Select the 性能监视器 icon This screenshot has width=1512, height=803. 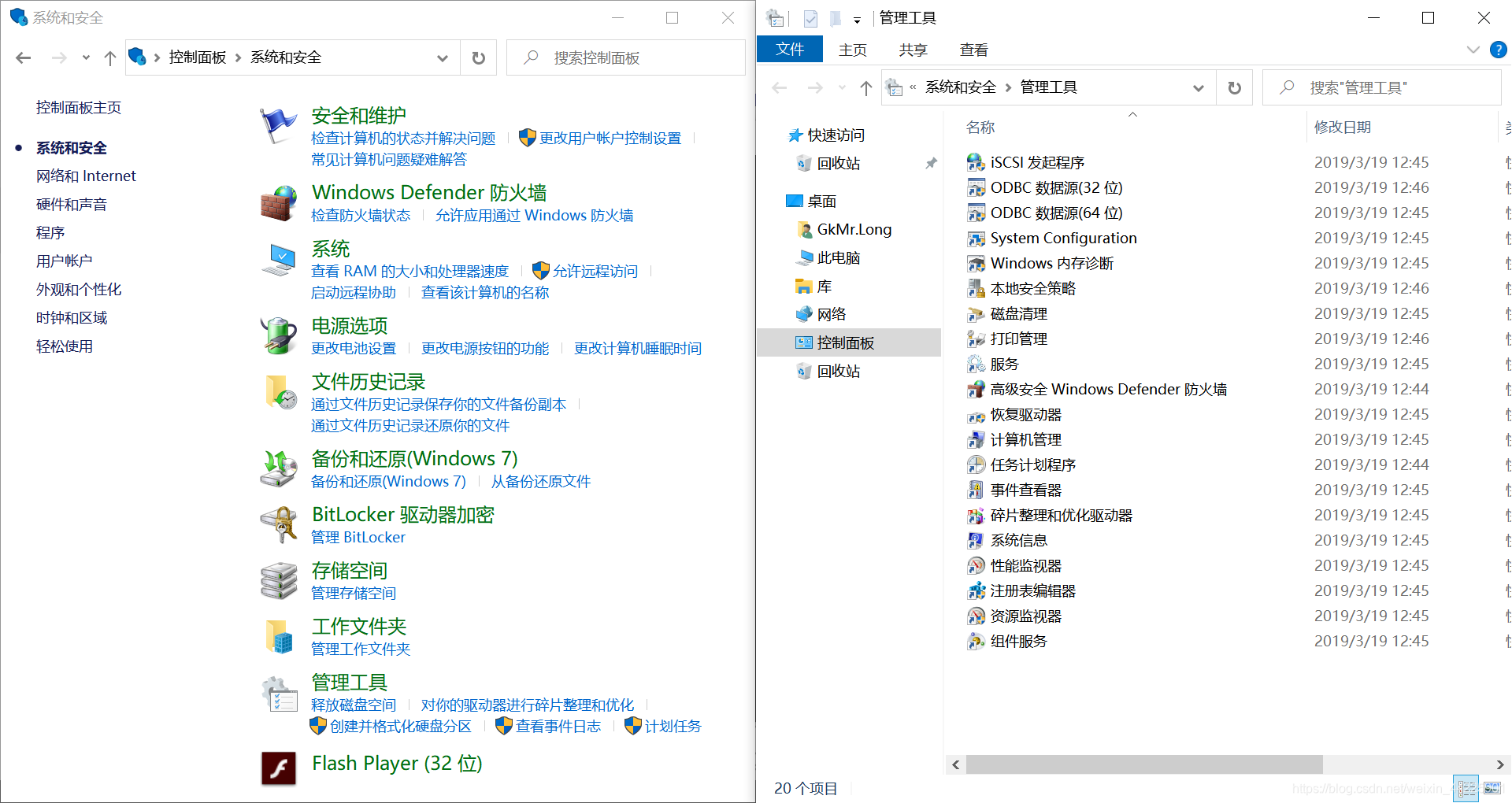[976, 565]
